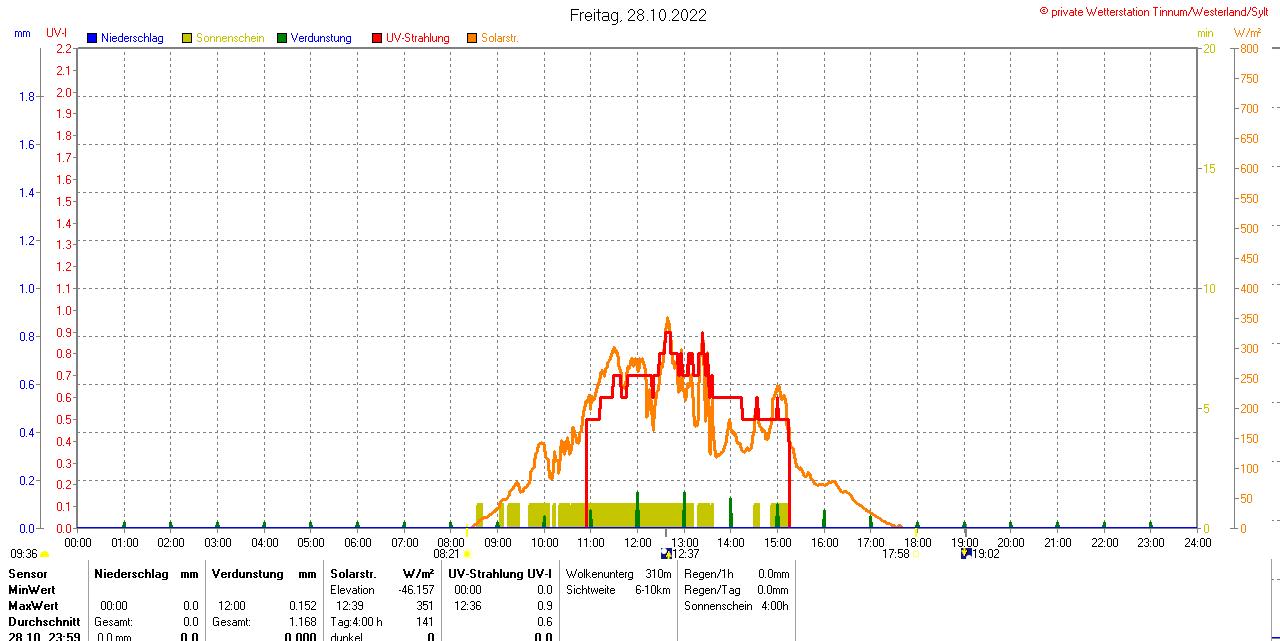Click the yellow Sonnenschein legend square
This screenshot has height=641, width=1280.
pyautogui.click(x=187, y=38)
